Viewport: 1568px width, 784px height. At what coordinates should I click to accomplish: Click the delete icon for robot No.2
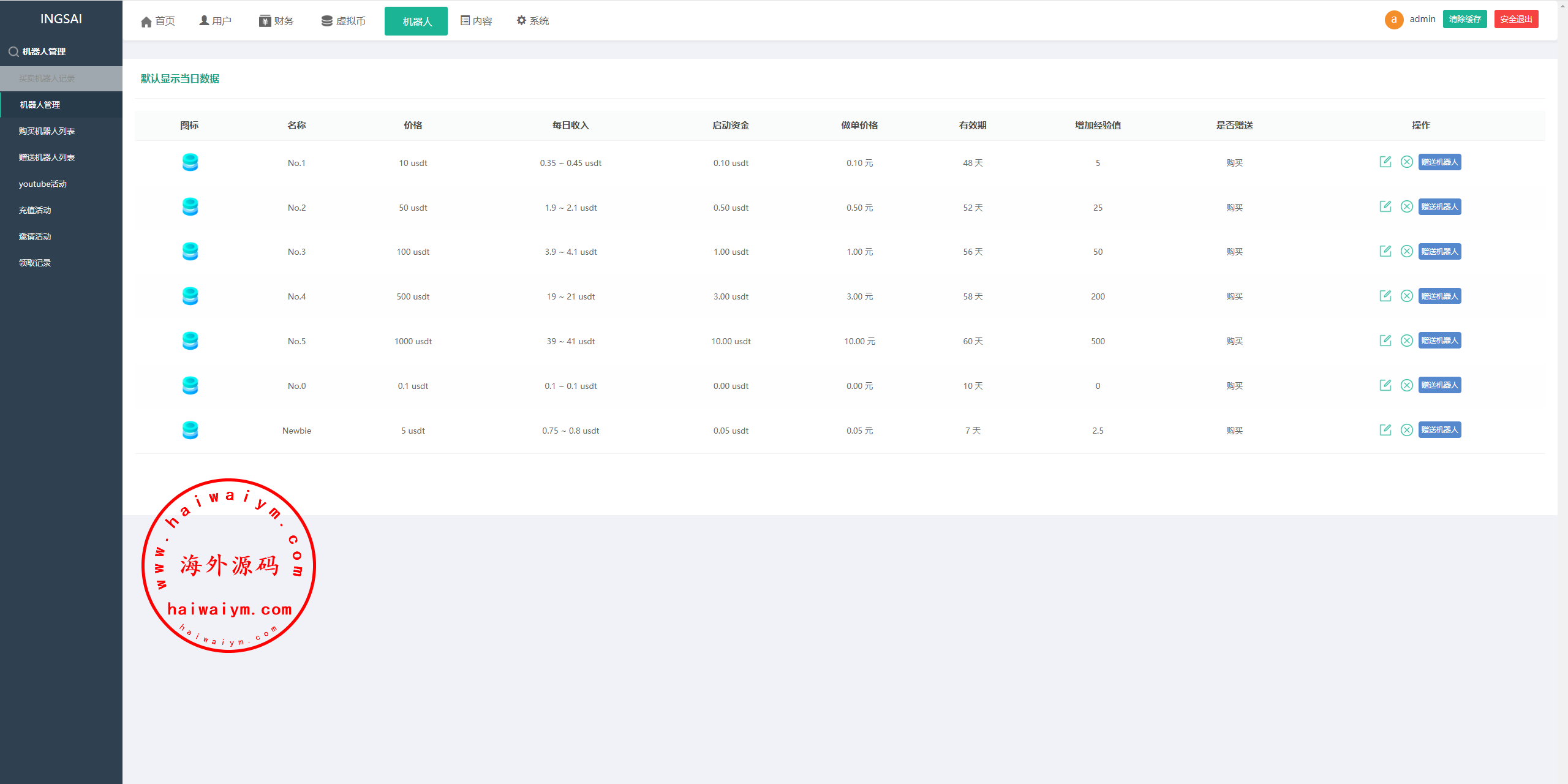[x=1407, y=206]
